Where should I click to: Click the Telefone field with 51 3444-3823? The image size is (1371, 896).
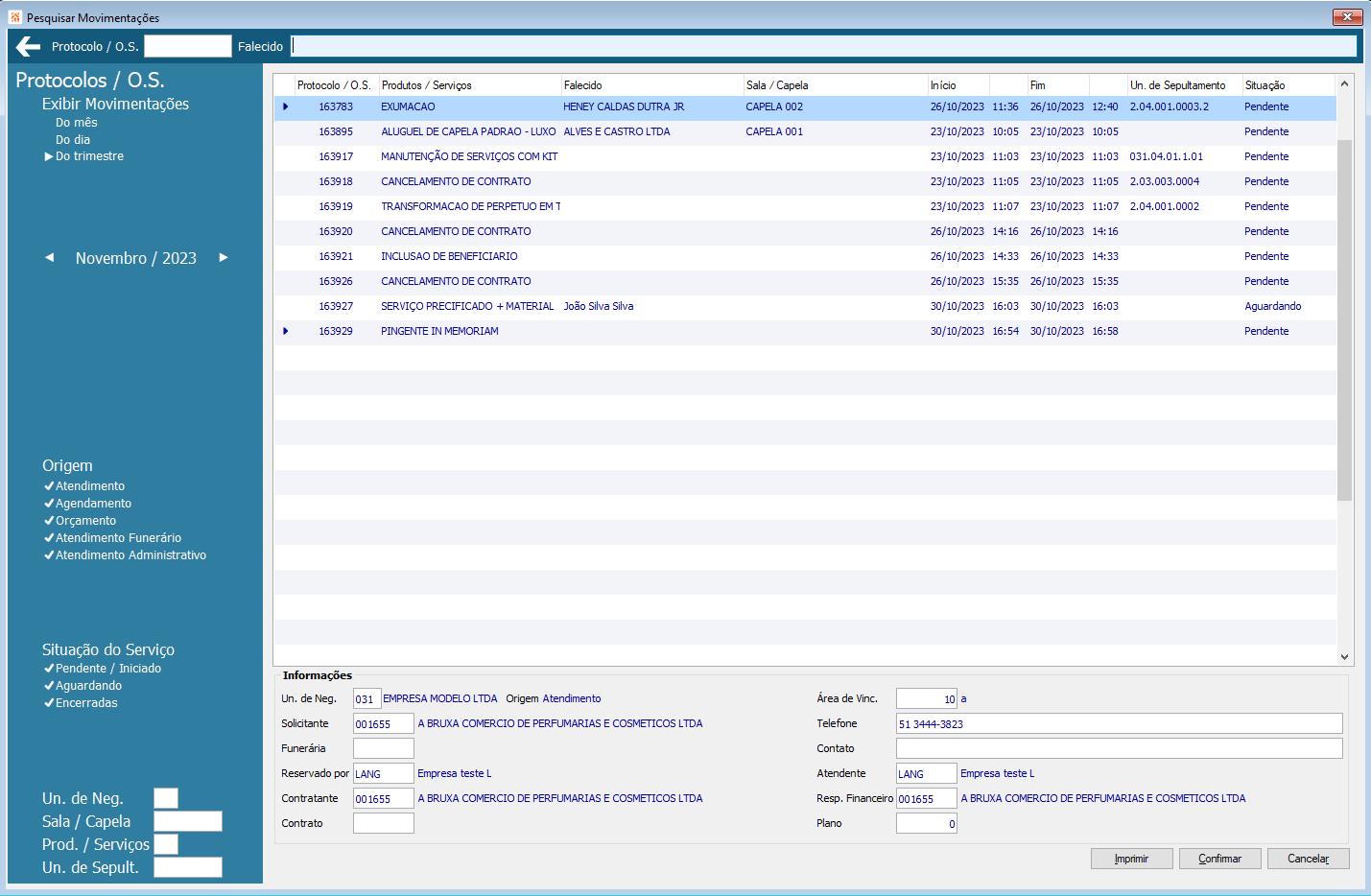[x=1119, y=723]
